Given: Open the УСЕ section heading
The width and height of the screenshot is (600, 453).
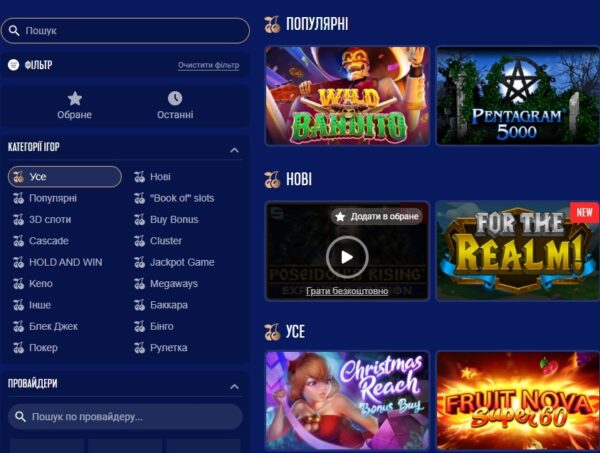Looking at the screenshot, I should click(x=295, y=331).
